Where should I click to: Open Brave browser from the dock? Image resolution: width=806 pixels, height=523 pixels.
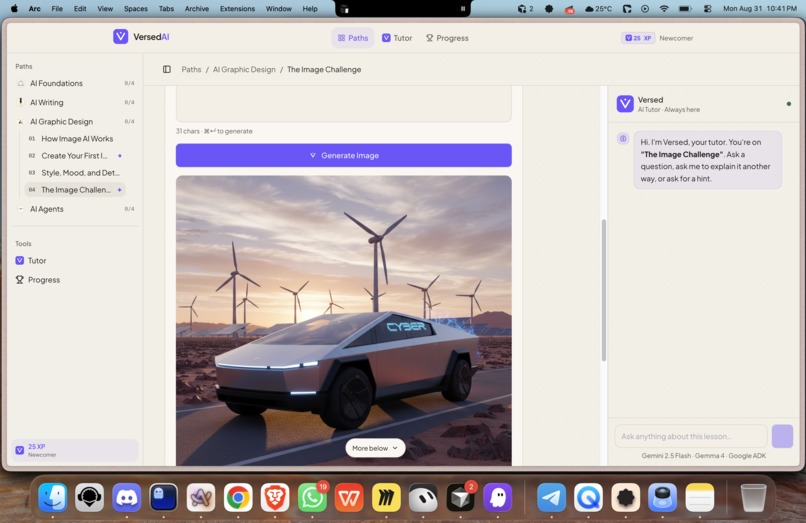[275, 497]
